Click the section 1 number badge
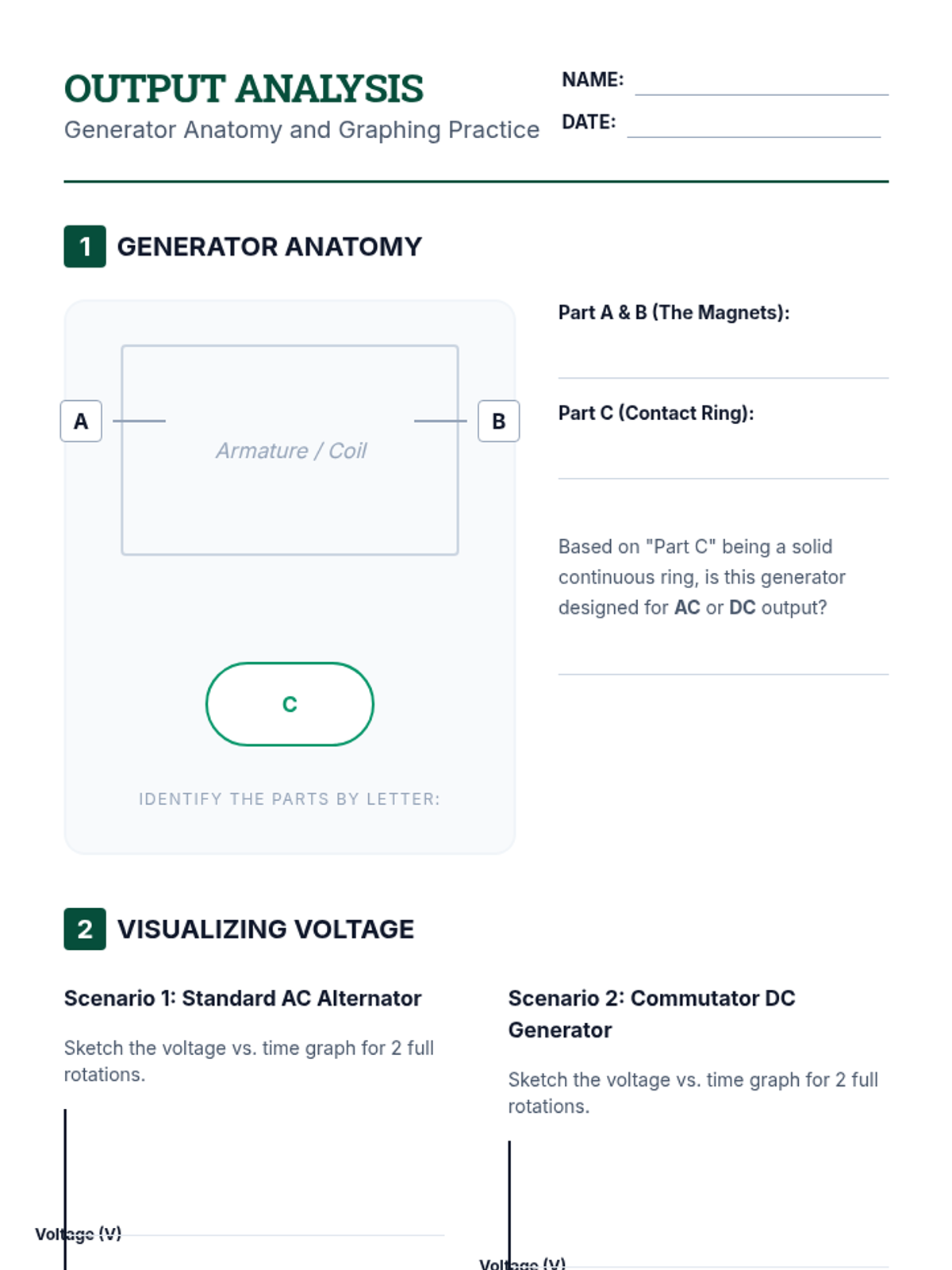This screenshot has width=952, height=1270. (85, 247)
